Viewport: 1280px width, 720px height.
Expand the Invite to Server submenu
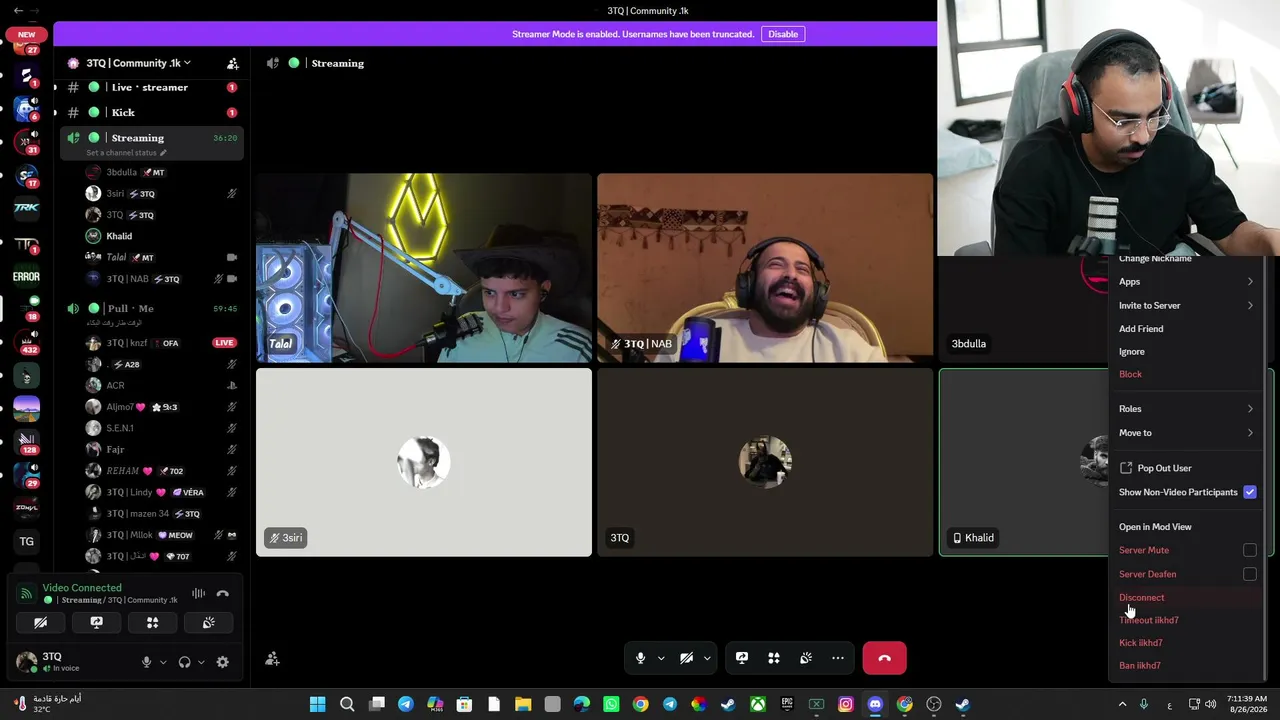click(x=1186, y=305)
